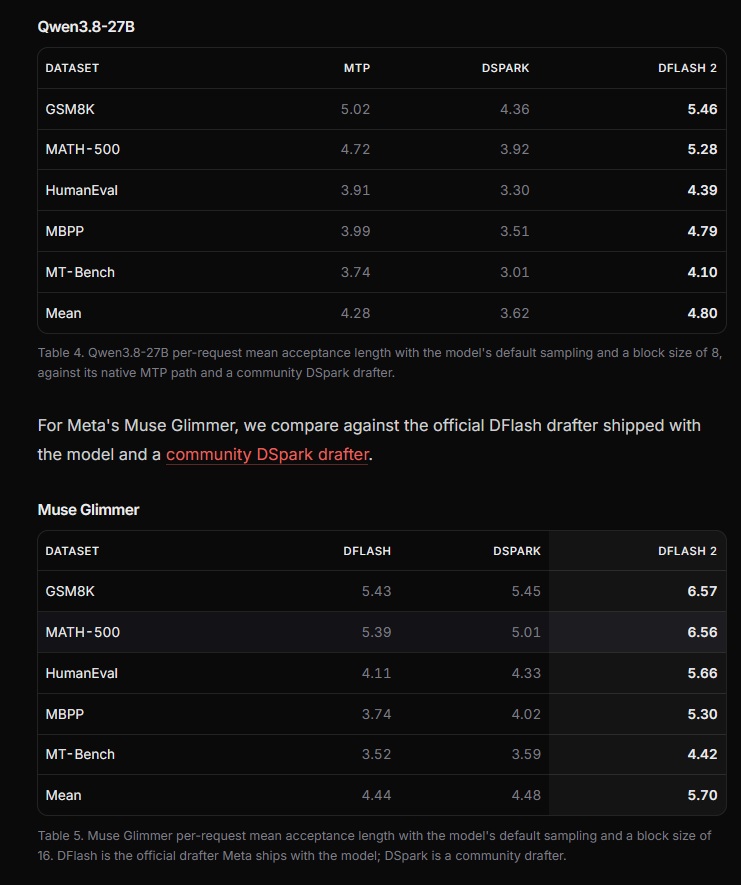Select the MT-Bench row in Muse Glimmer table
The height and width of the screenshot is (885, 741).
click(x=382, y=755)
